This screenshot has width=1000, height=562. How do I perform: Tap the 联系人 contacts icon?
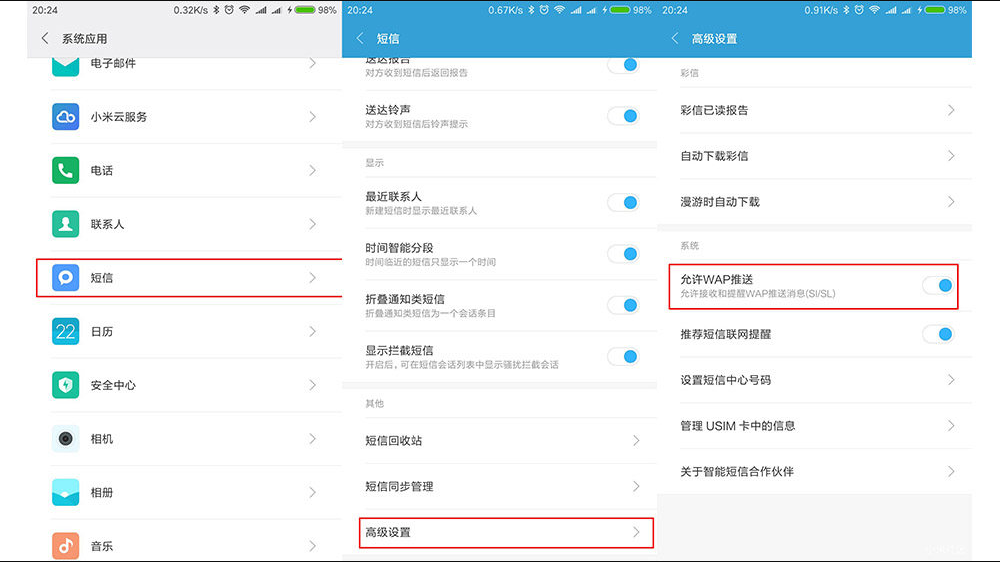point(65,224)
